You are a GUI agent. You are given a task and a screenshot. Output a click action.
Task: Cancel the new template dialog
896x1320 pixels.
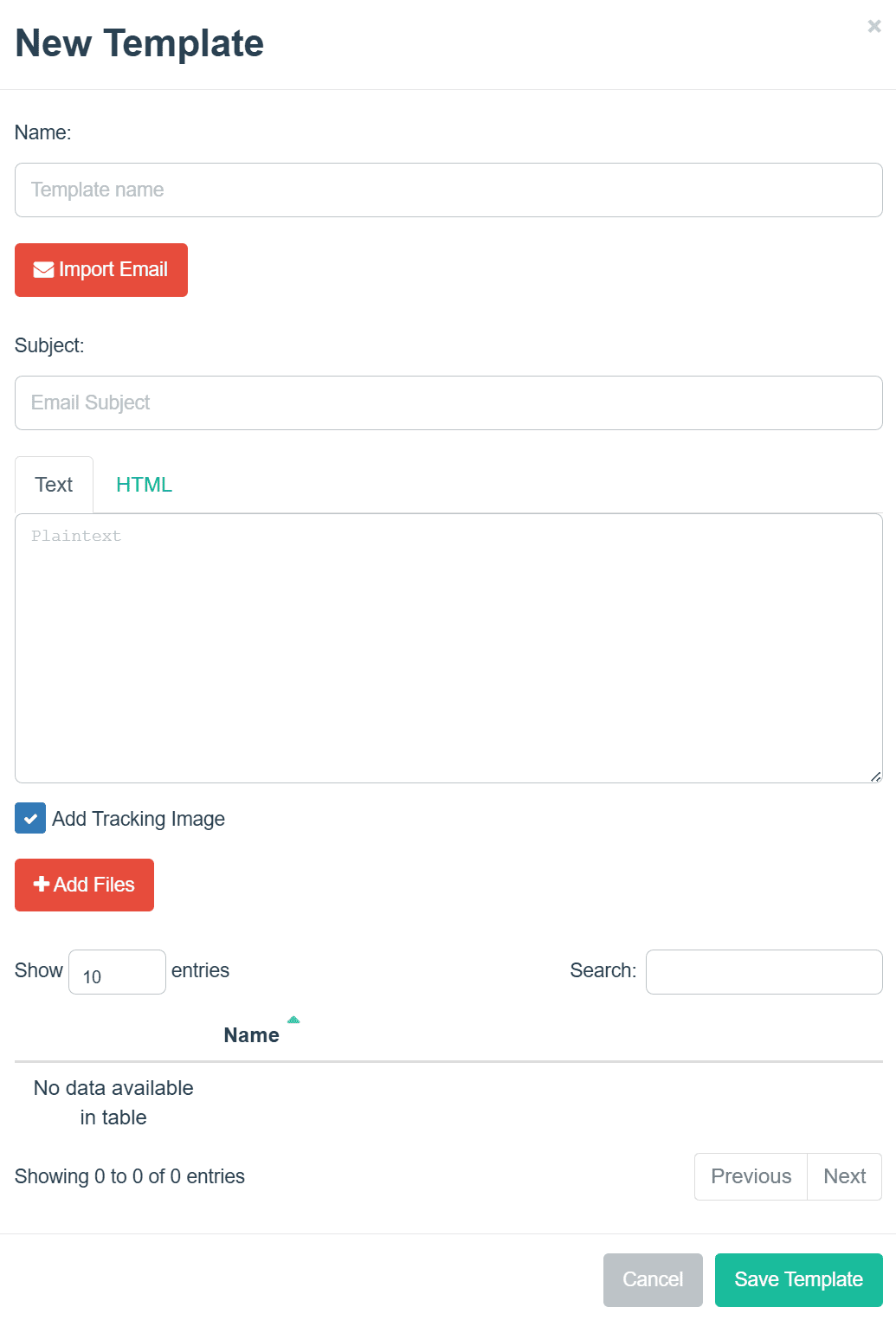click(x=653, y=1279)
